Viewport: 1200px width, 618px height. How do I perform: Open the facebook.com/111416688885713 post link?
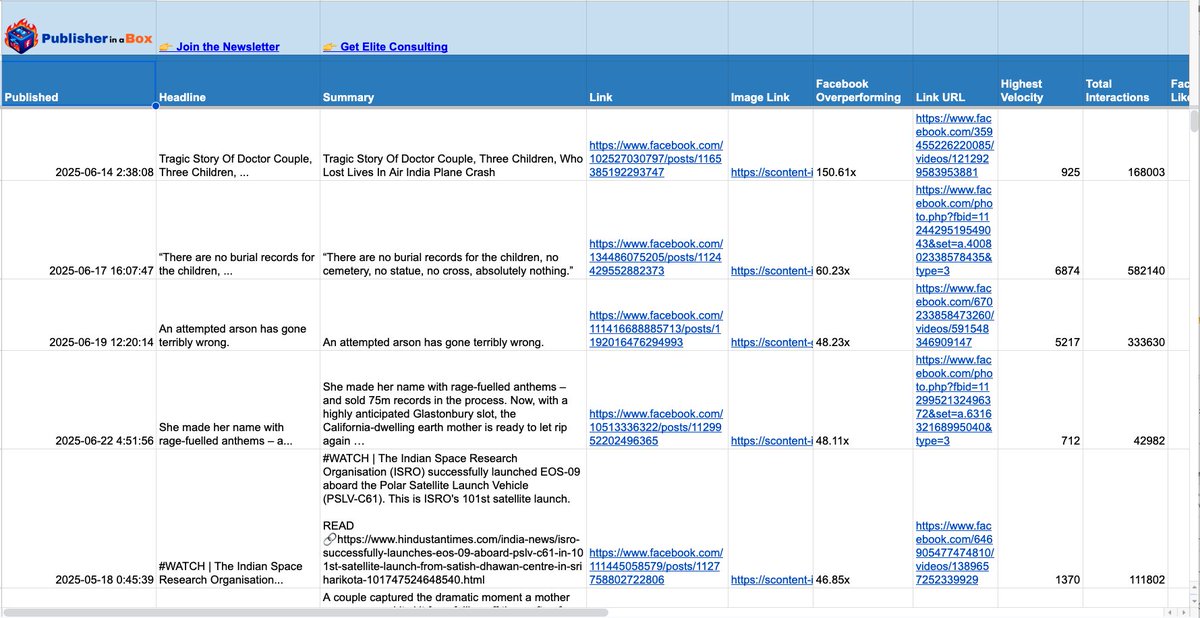click(x=656, y=328)
